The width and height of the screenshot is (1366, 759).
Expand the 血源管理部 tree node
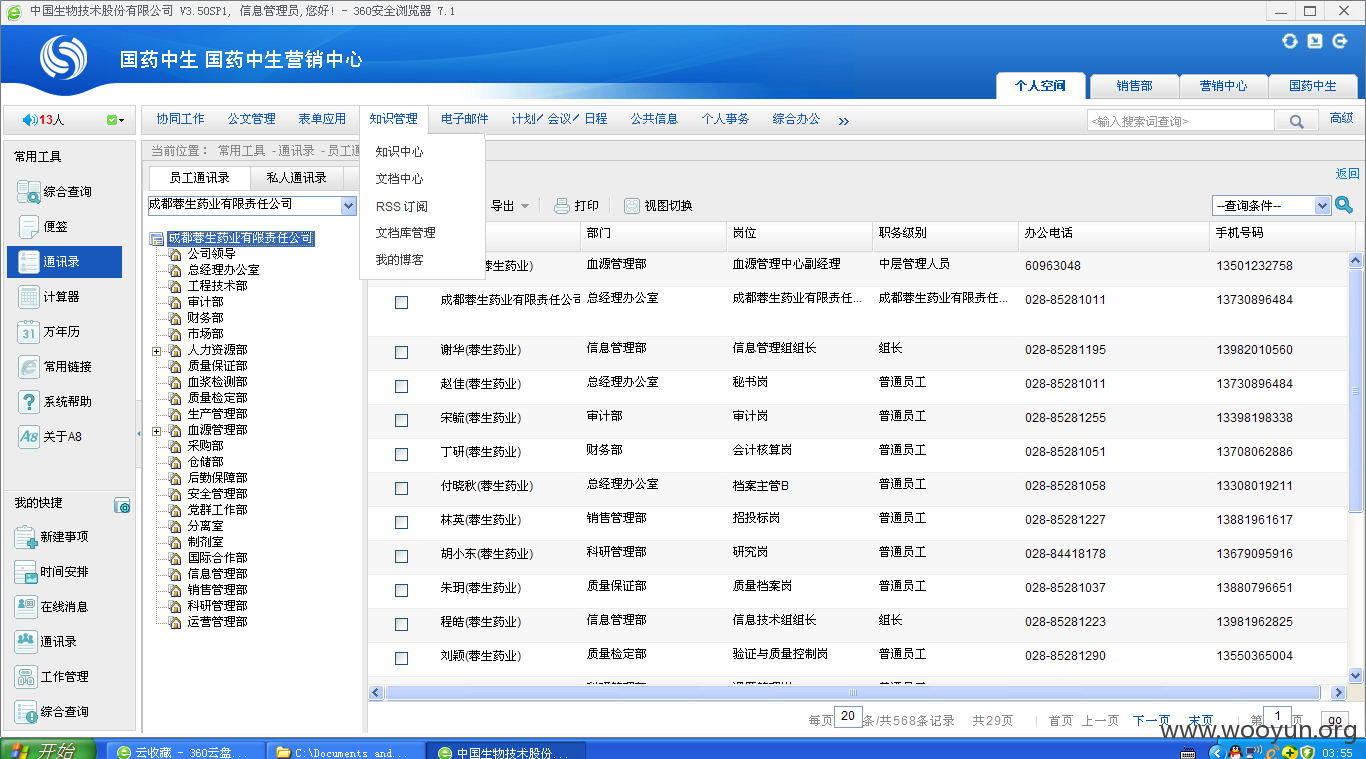tap(156, 431)
